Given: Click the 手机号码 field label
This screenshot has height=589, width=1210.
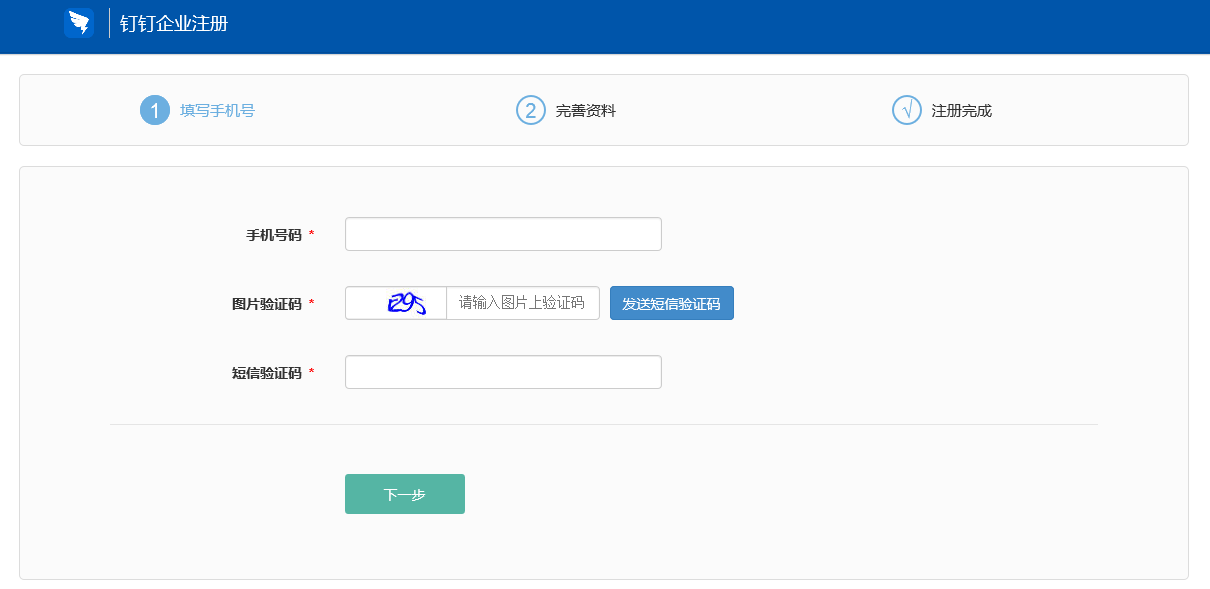Looking at the screenshot, I should 274,235.
